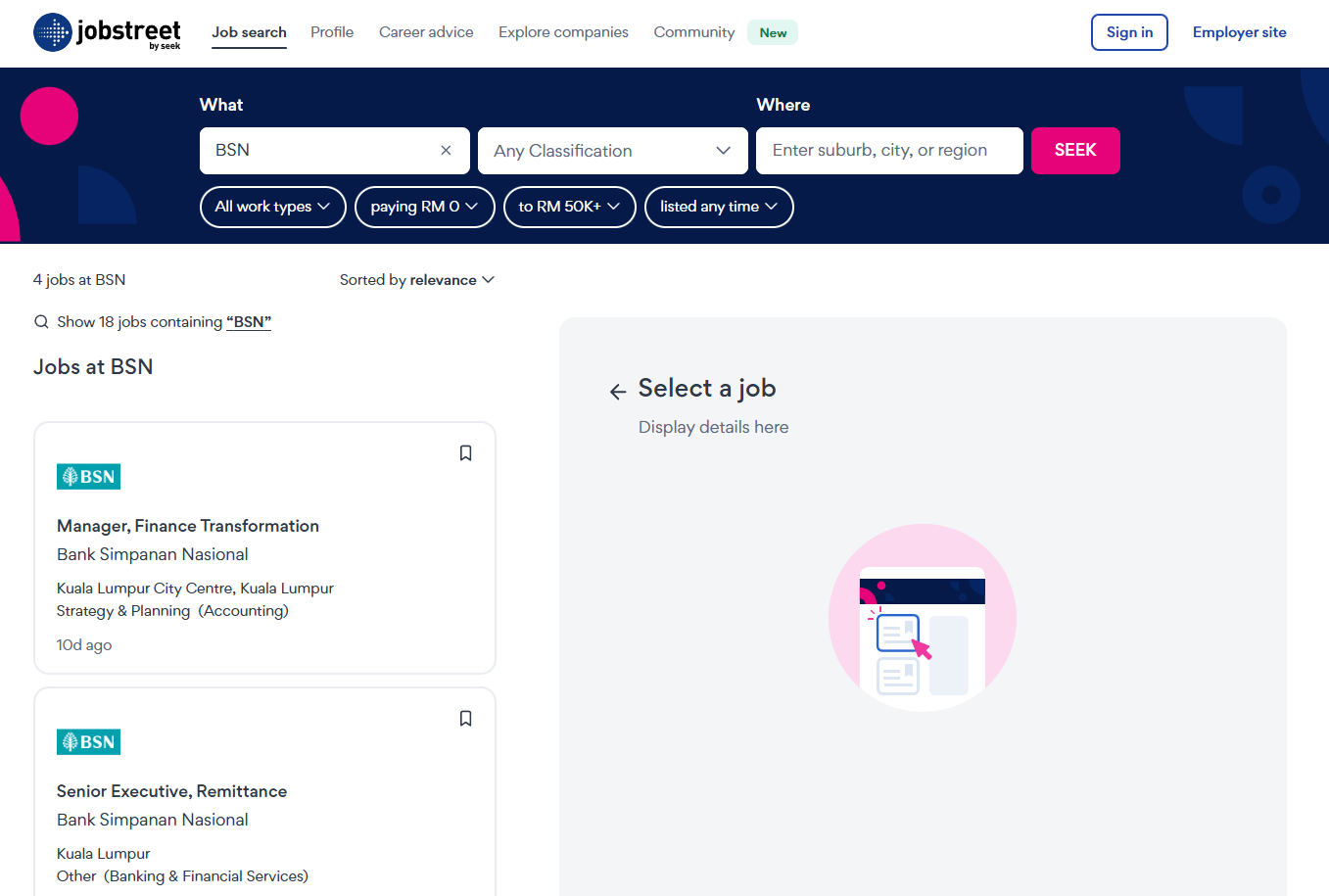Open the to RM 50K+ salary filter
This screenshot has width=1329, height=896.
(x=570, y=207)
